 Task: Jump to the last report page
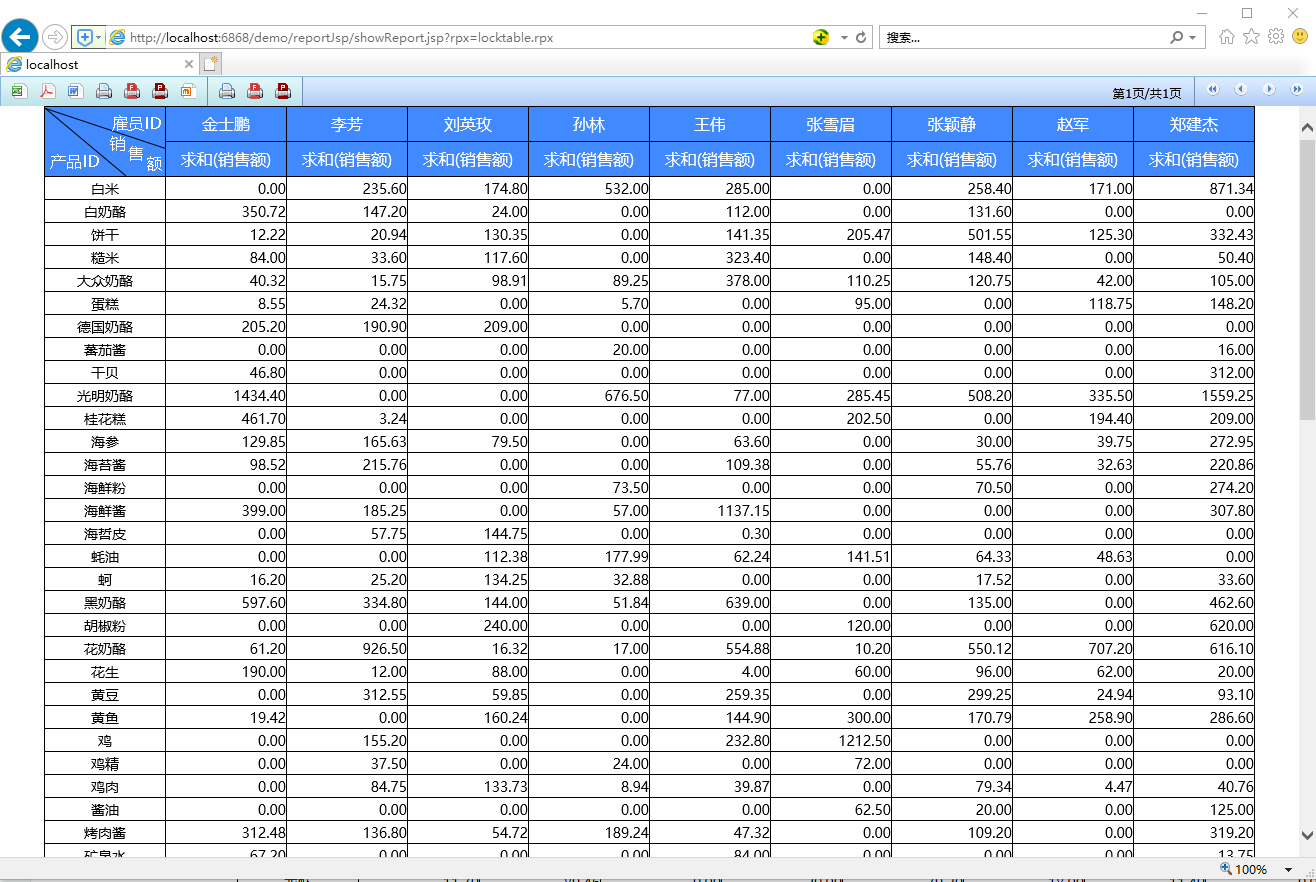tap(1297, 90)
